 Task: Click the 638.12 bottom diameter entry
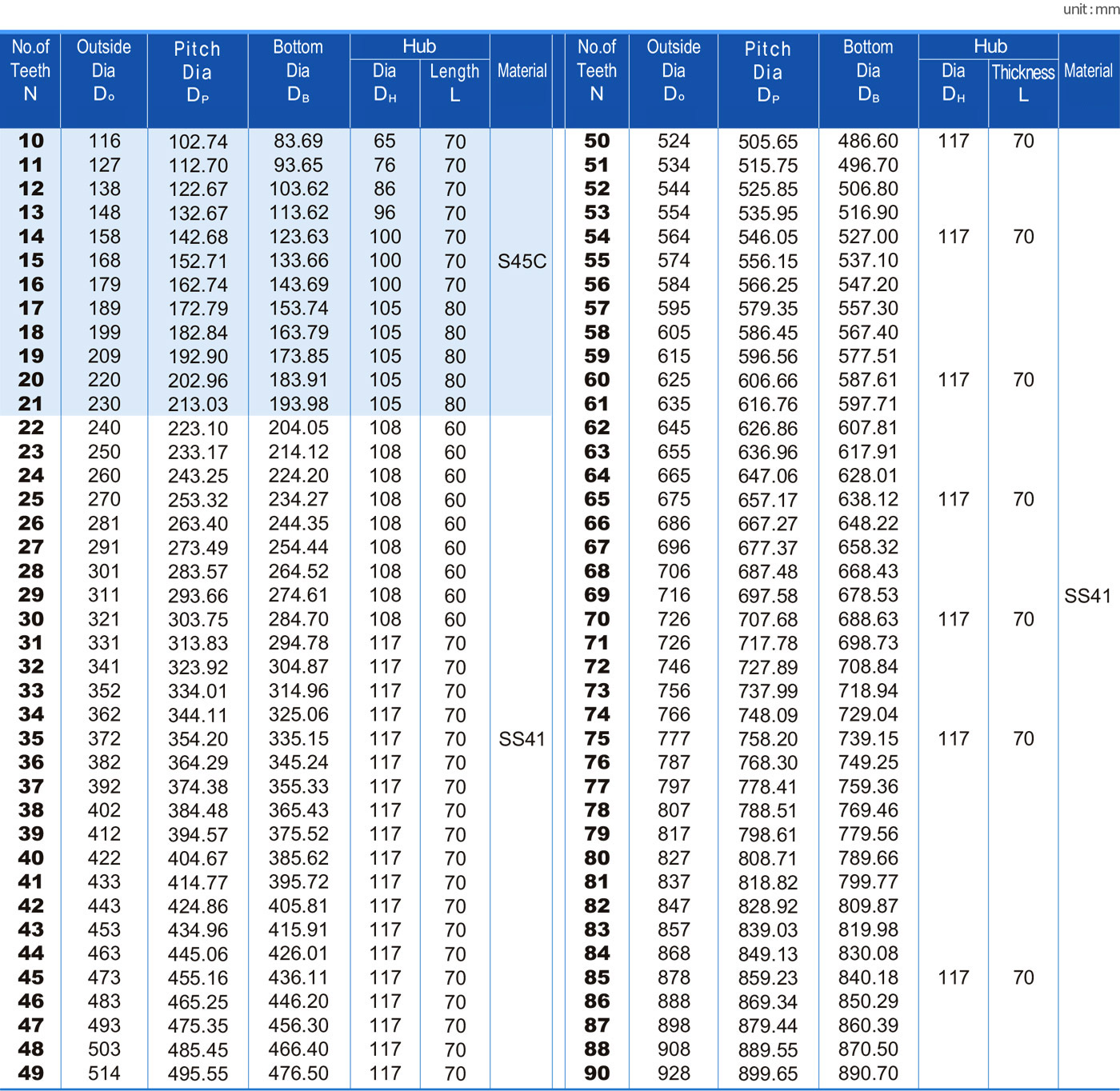point(868,499)
